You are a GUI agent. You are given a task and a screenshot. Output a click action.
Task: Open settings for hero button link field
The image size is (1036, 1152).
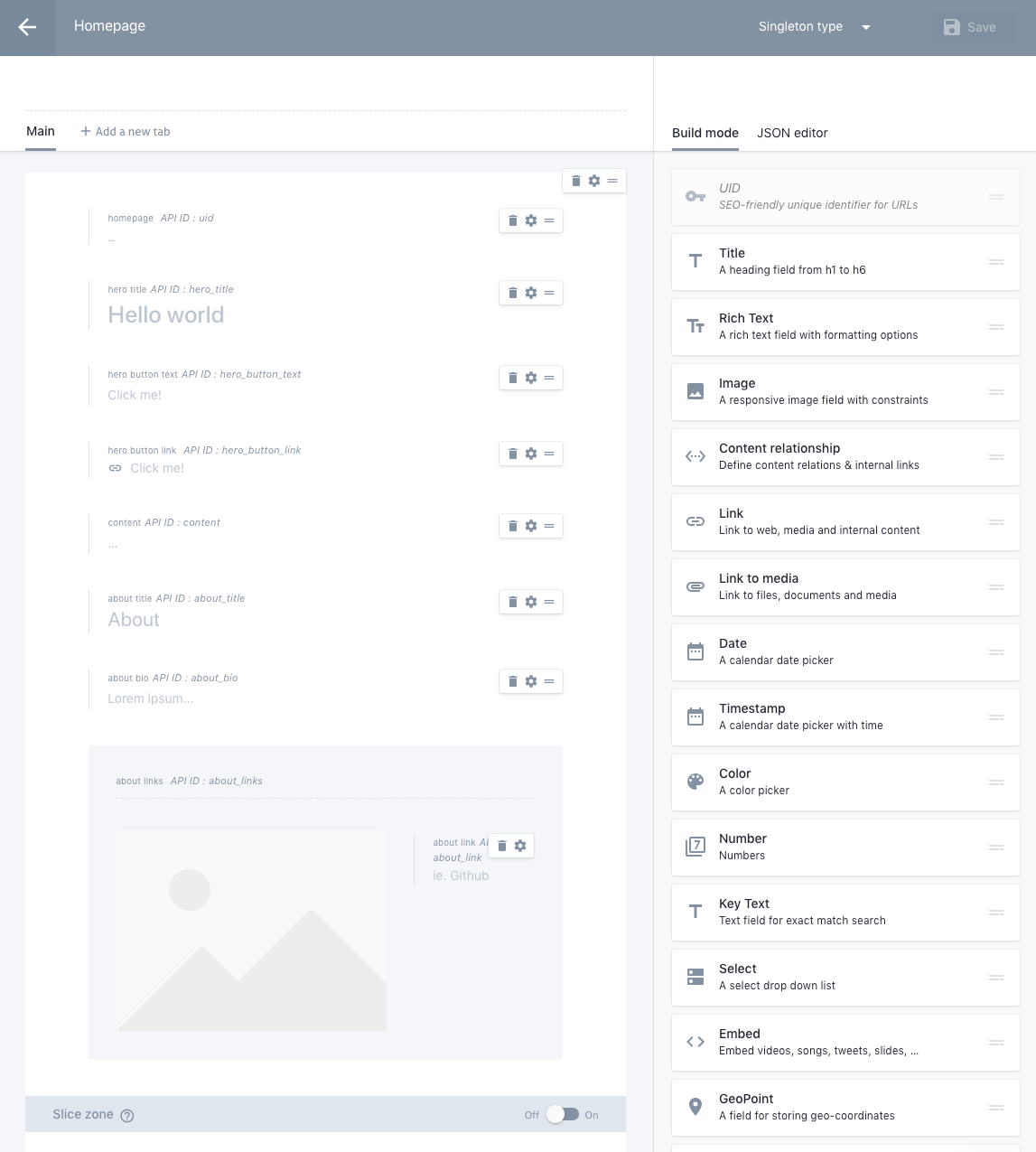coord(531,454)
